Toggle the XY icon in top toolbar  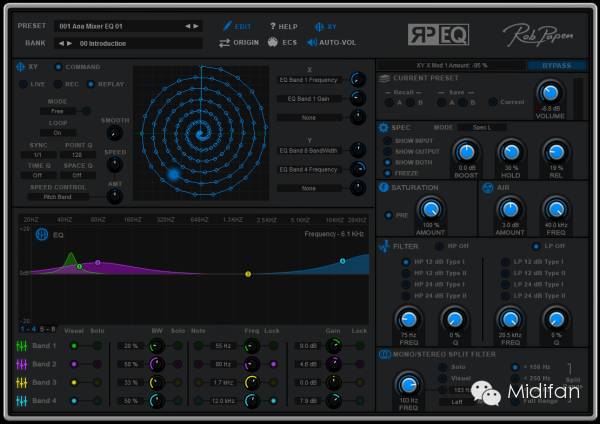[x=319, y=26]
